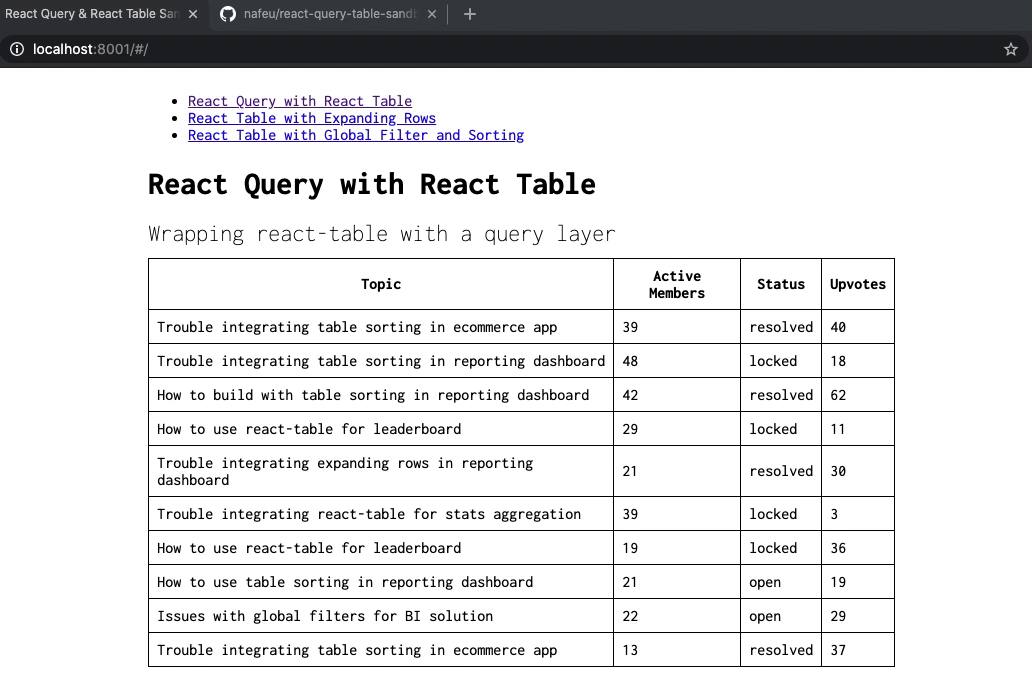
Task: Click locked status in row with 18 upvotes
Action: (773, 361)
